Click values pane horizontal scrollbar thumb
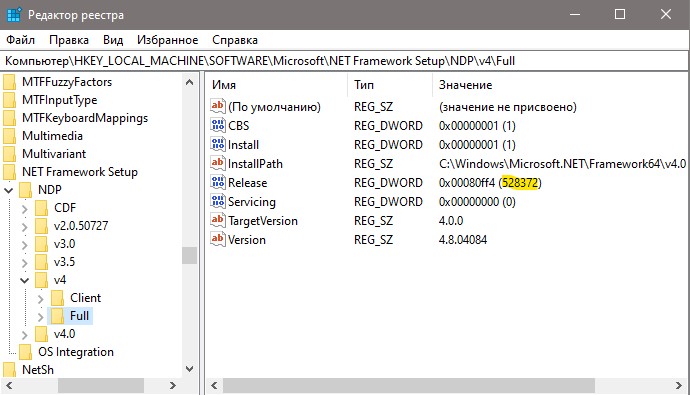 tap(409, 386)
